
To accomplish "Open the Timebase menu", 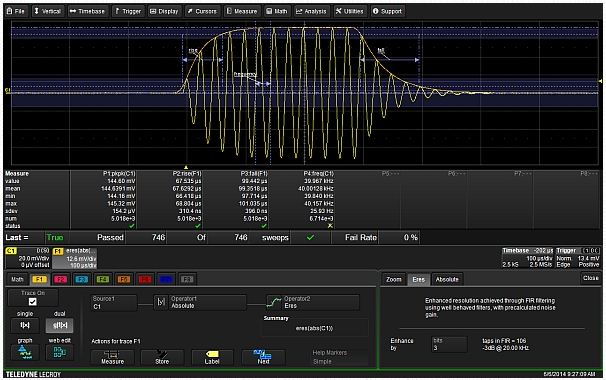I will pos(87,11).
